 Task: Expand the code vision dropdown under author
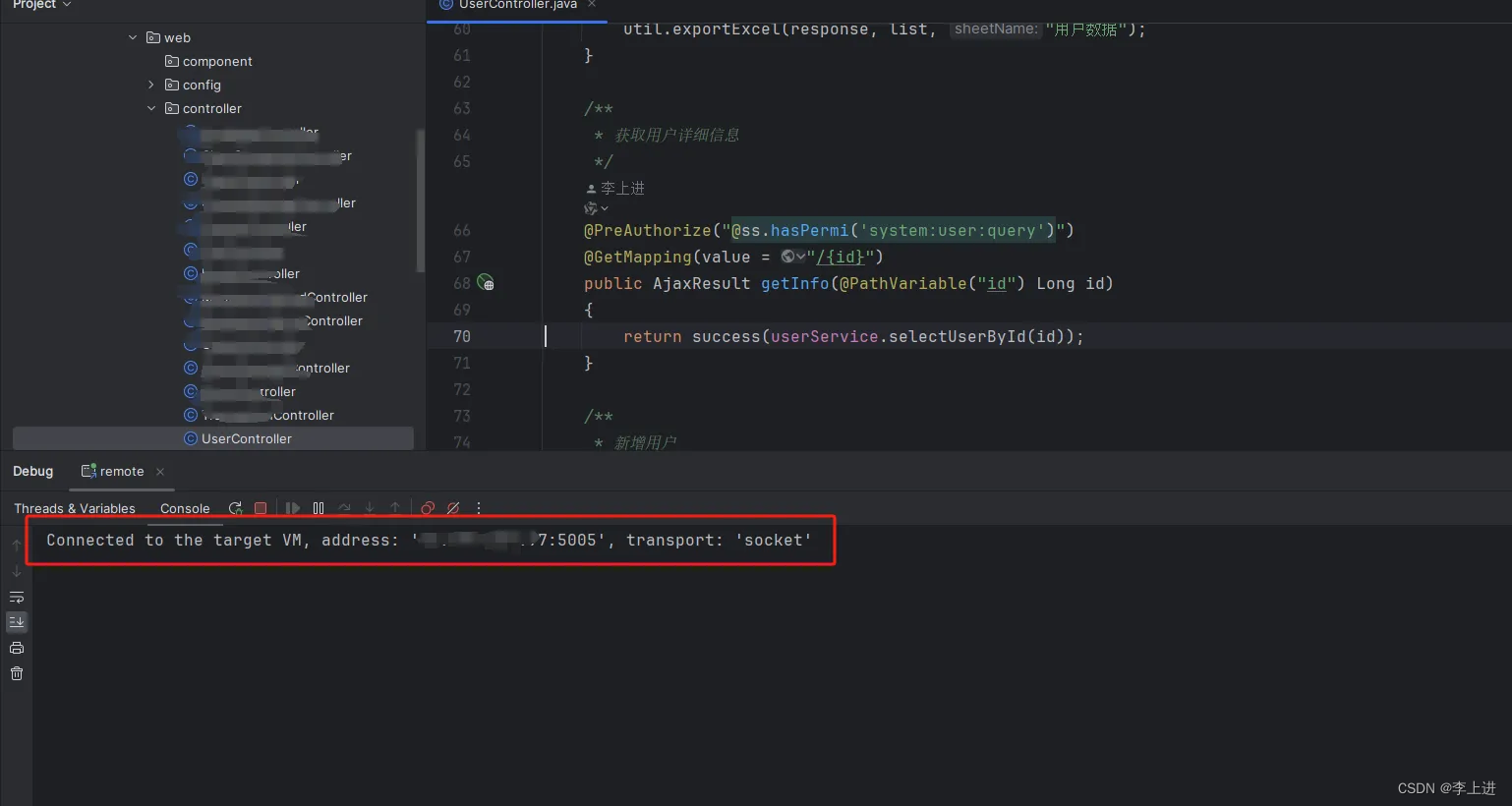pos(597,208)
